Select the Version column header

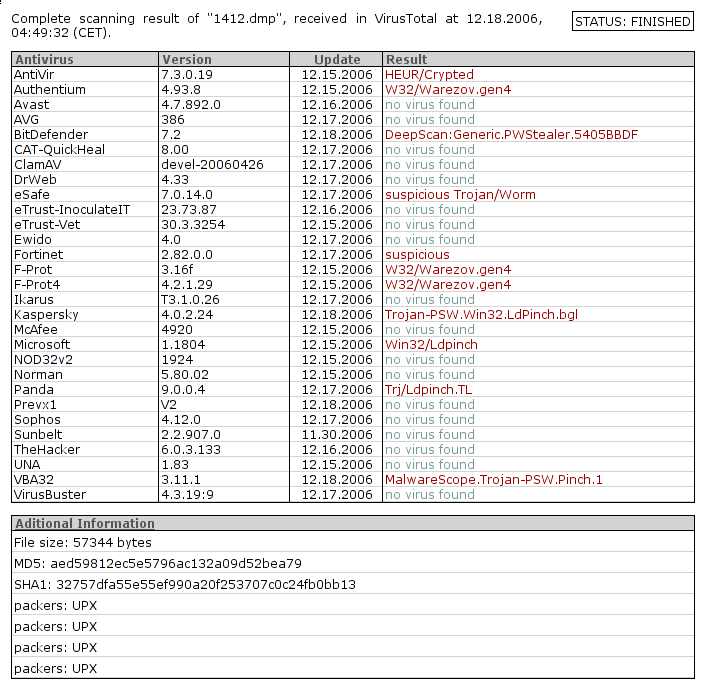point(224,60)
